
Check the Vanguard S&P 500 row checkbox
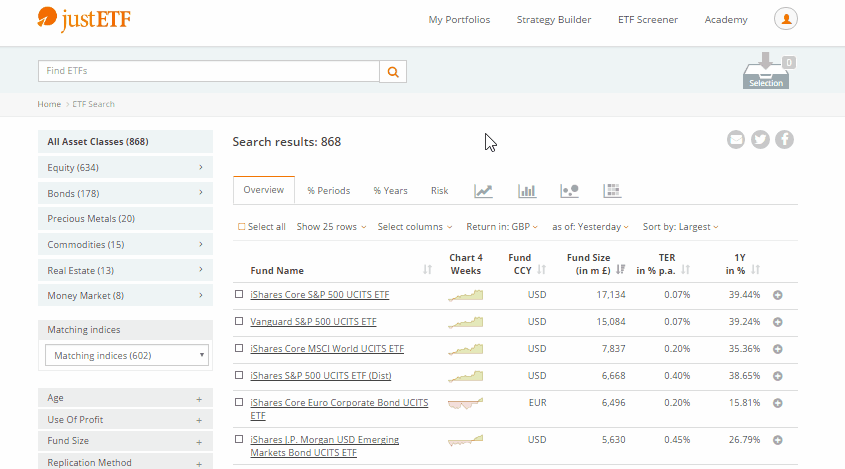239,322
